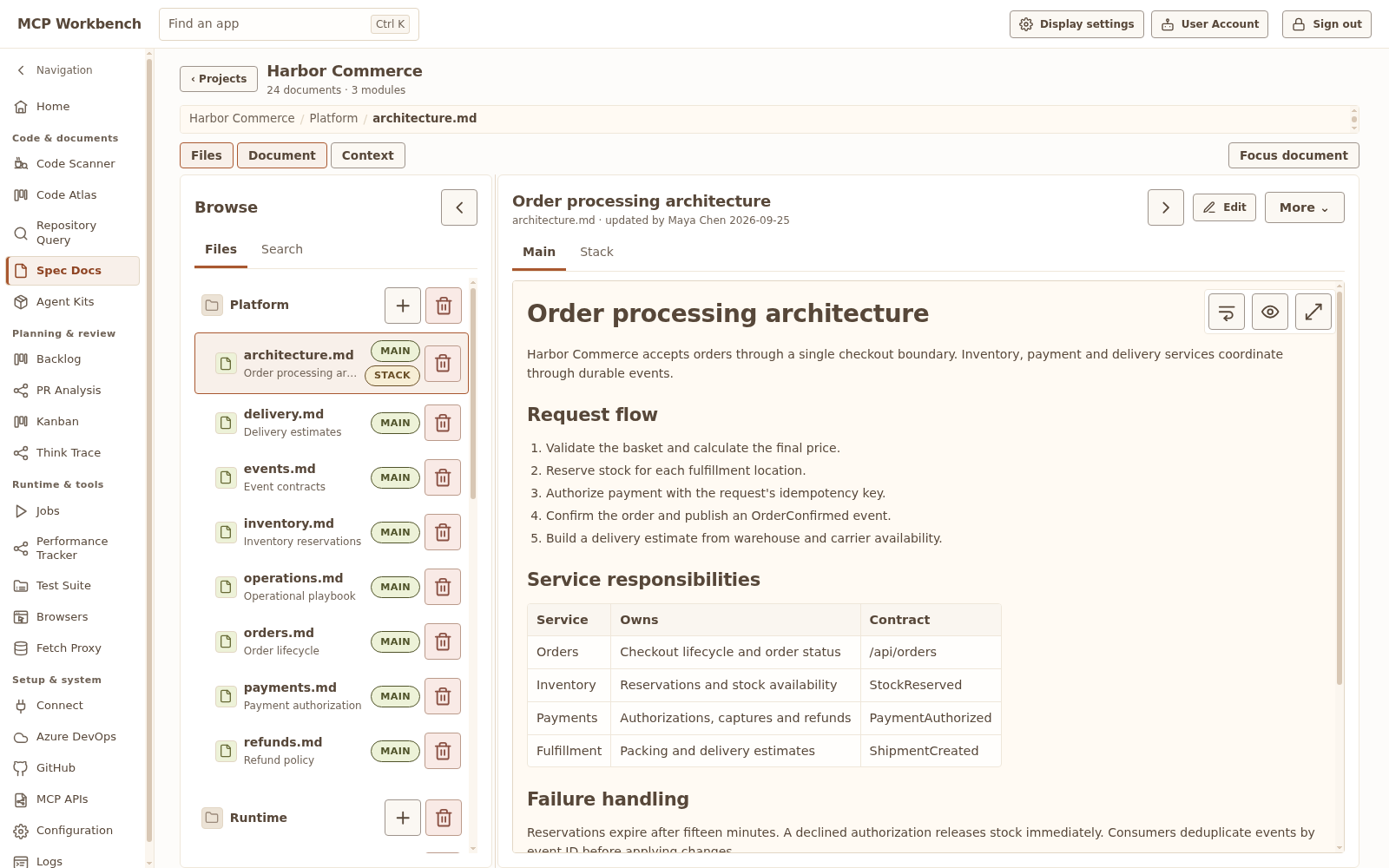Screen dimensions: 1389x868
Task: Sign out of MCP Workbench
Action: (x=1326, y=24)
